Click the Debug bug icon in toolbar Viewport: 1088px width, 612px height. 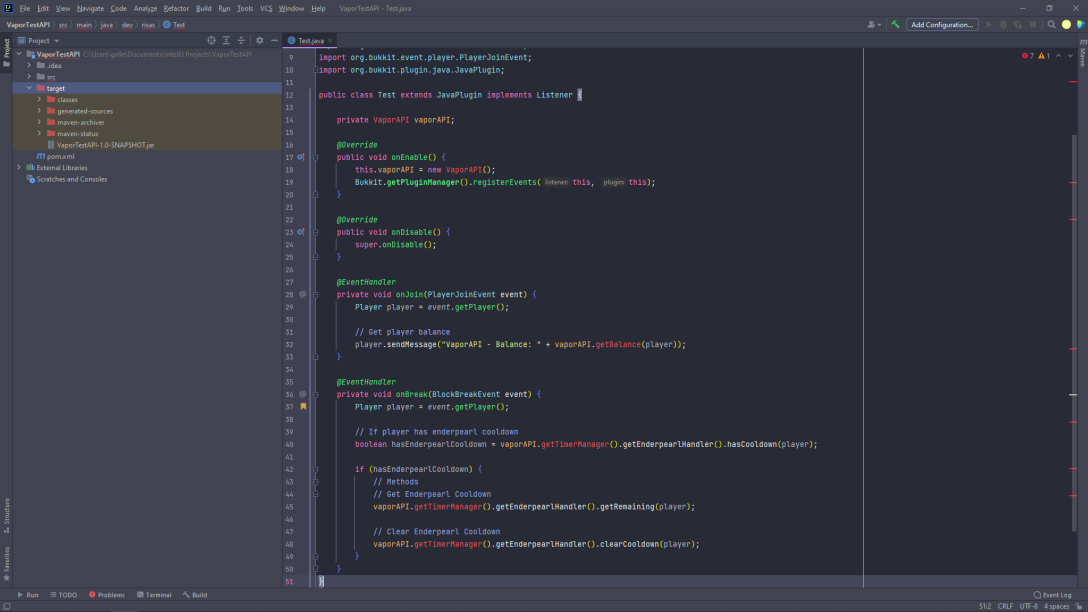[x=1003, y=24]
